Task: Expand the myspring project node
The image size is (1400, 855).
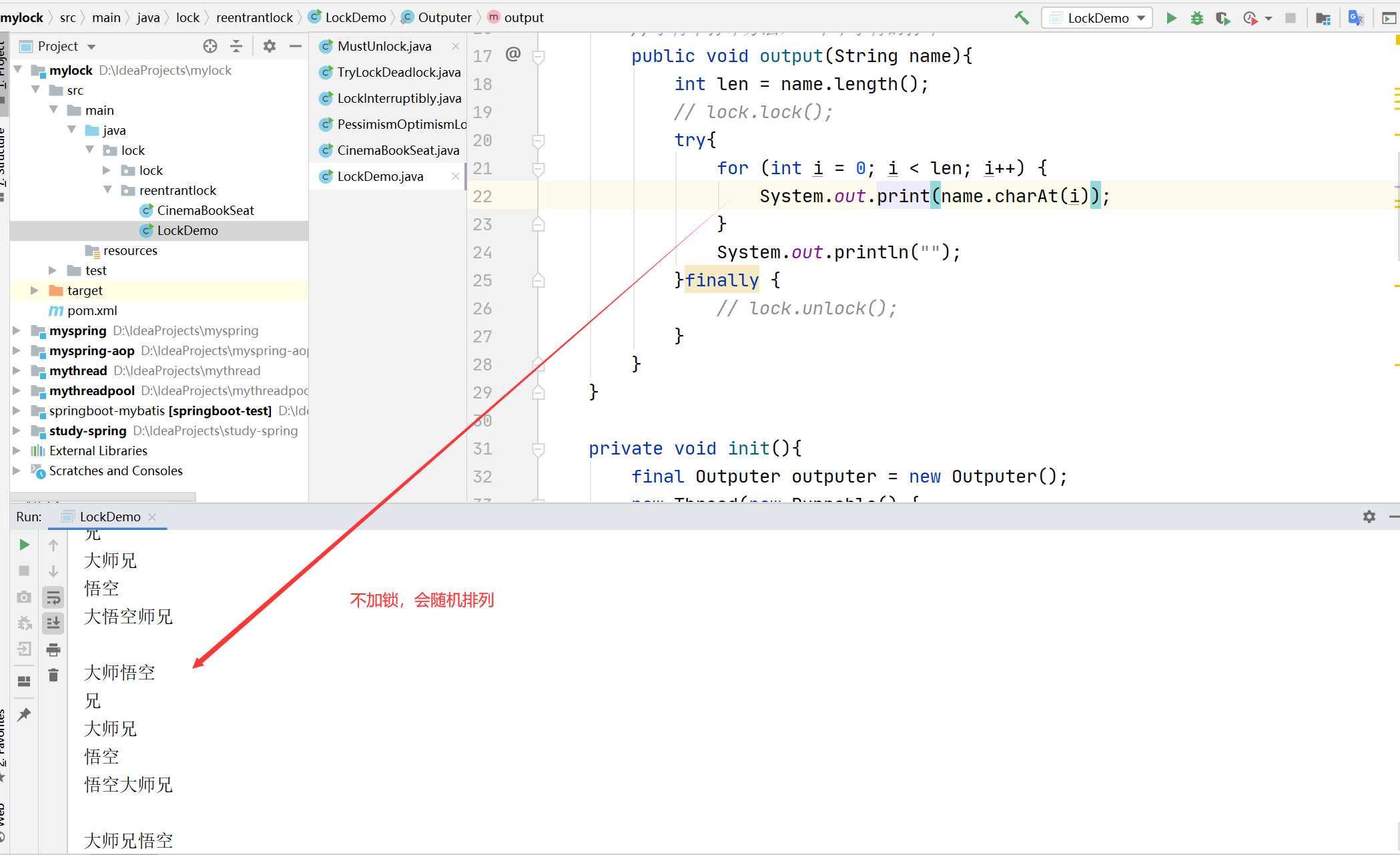Action: pos(17,330)
